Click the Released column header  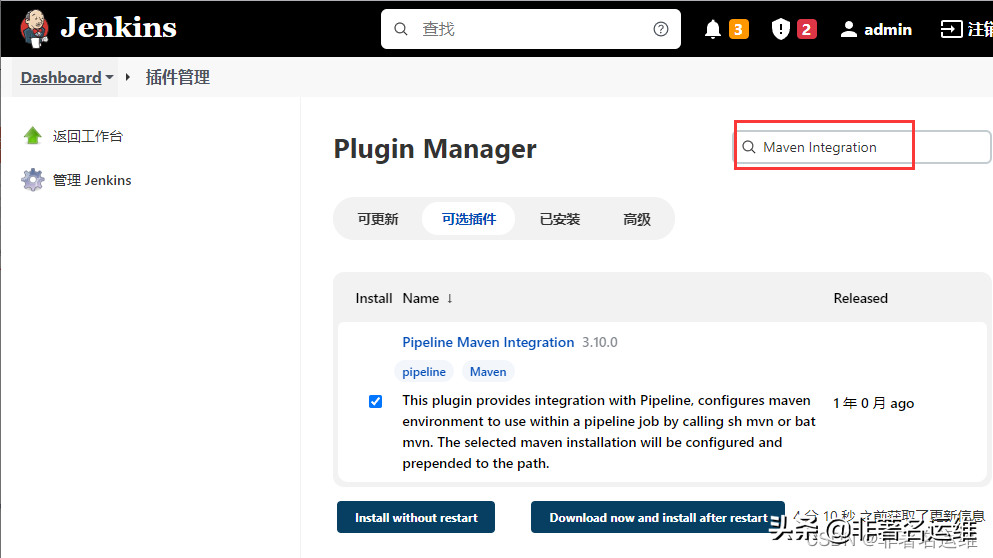(860, 298)
